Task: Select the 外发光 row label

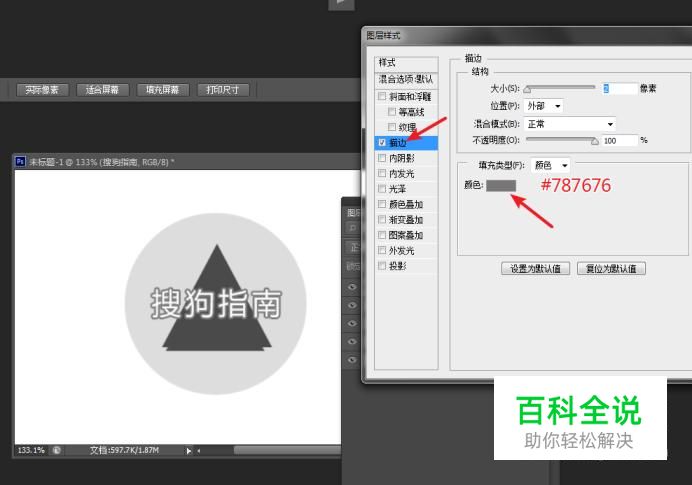Action: [x=401, y=251]
